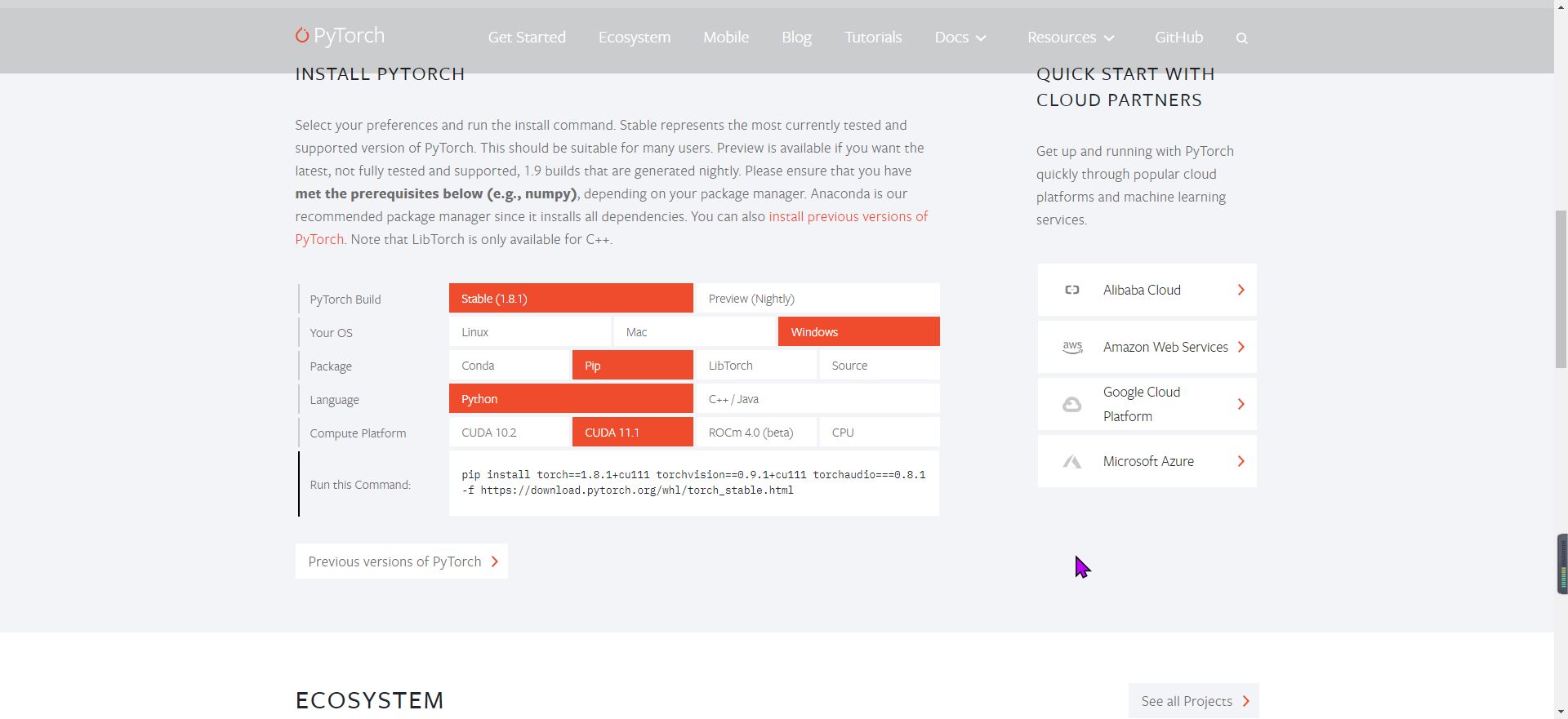
Task: Click the ECOSYSTEM heading
Action: click(369, 700)
